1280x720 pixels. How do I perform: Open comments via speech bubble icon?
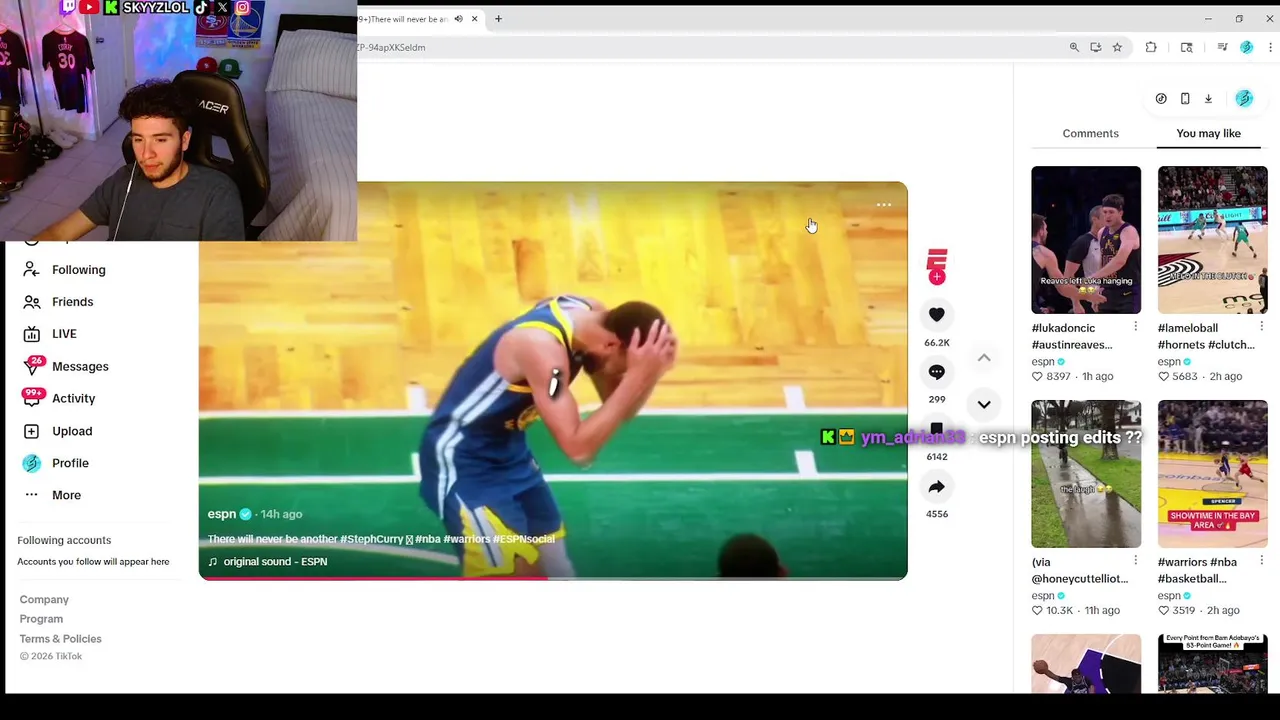936,372
